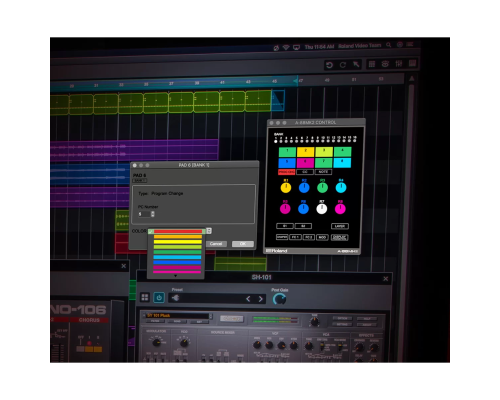Toggle the SH-101 power button

159,297
